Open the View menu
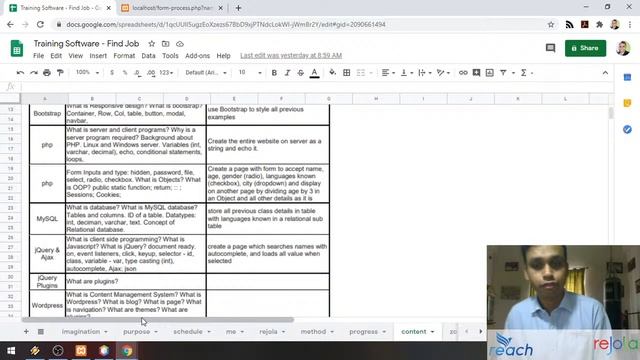Viewport: 640px width, 360px height. 76,56
